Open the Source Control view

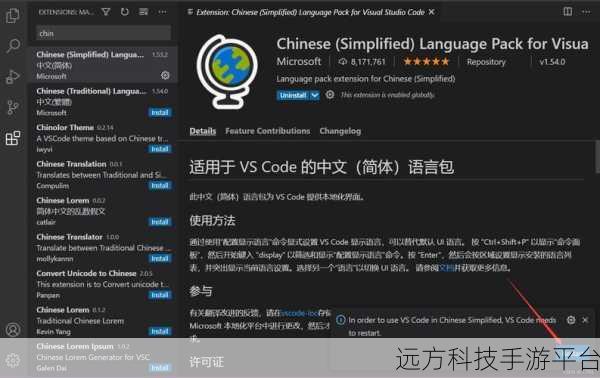click(x=13, y=108)
